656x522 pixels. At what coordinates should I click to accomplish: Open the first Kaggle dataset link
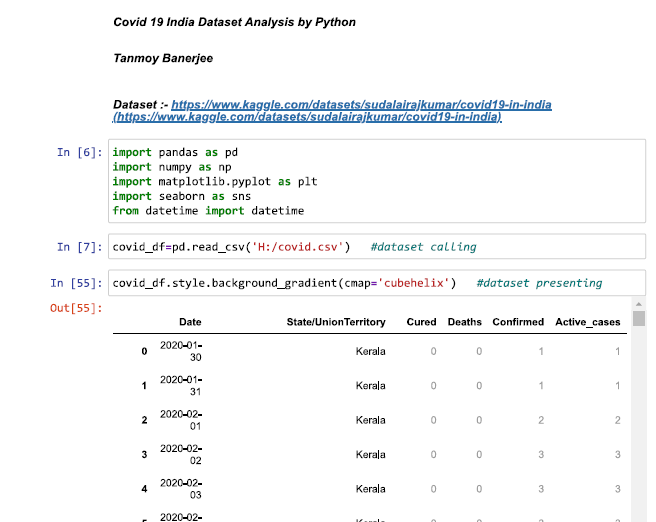(x=361, y=105)
